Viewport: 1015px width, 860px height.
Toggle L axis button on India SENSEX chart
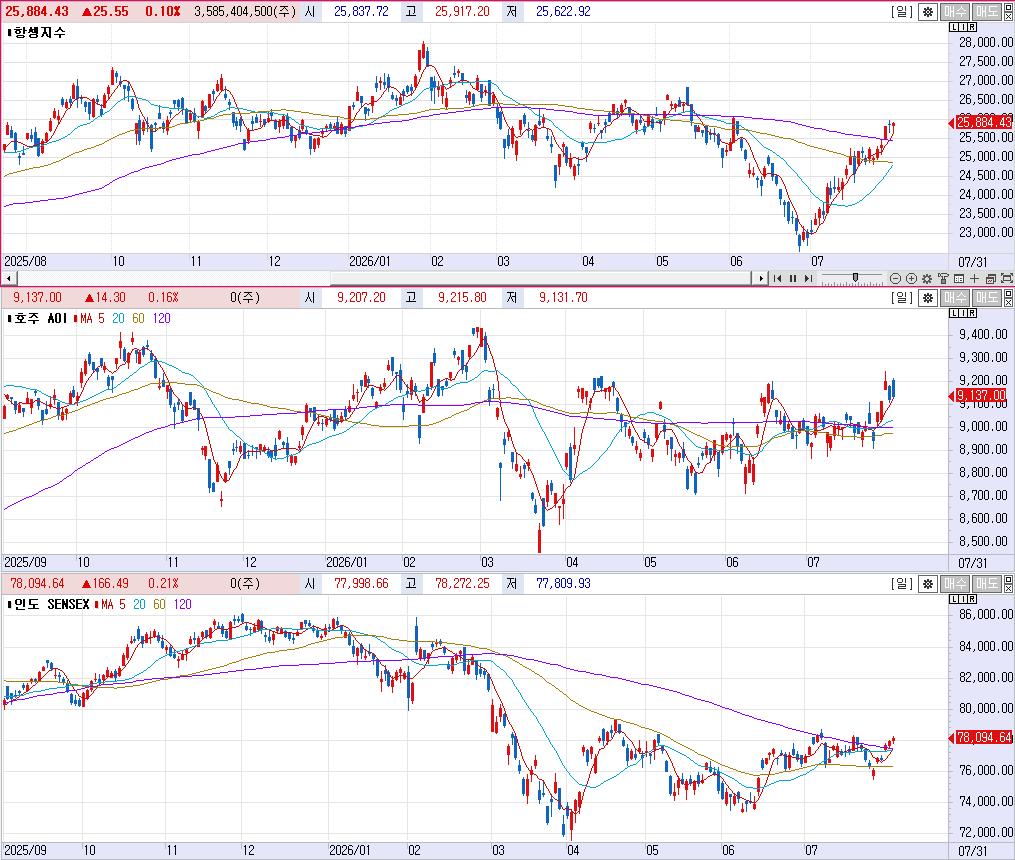[x=954, y=599]
